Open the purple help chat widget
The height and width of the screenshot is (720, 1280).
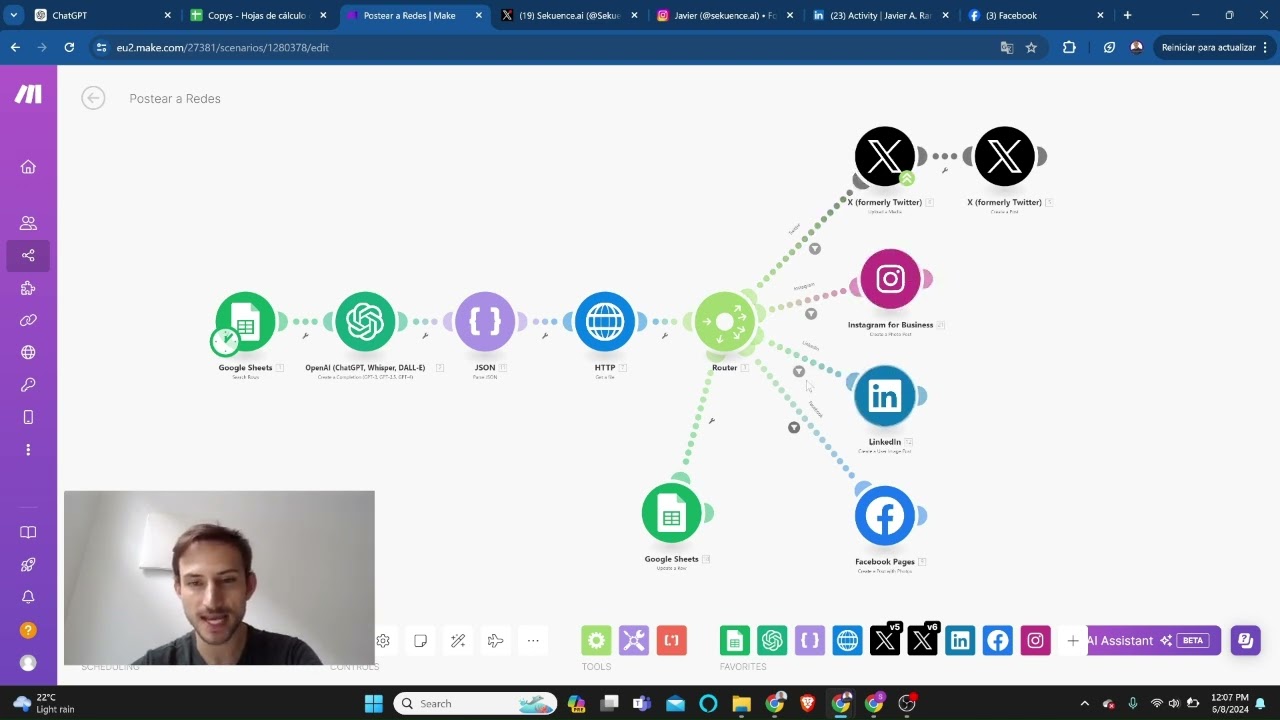[x=1245, y=641]
